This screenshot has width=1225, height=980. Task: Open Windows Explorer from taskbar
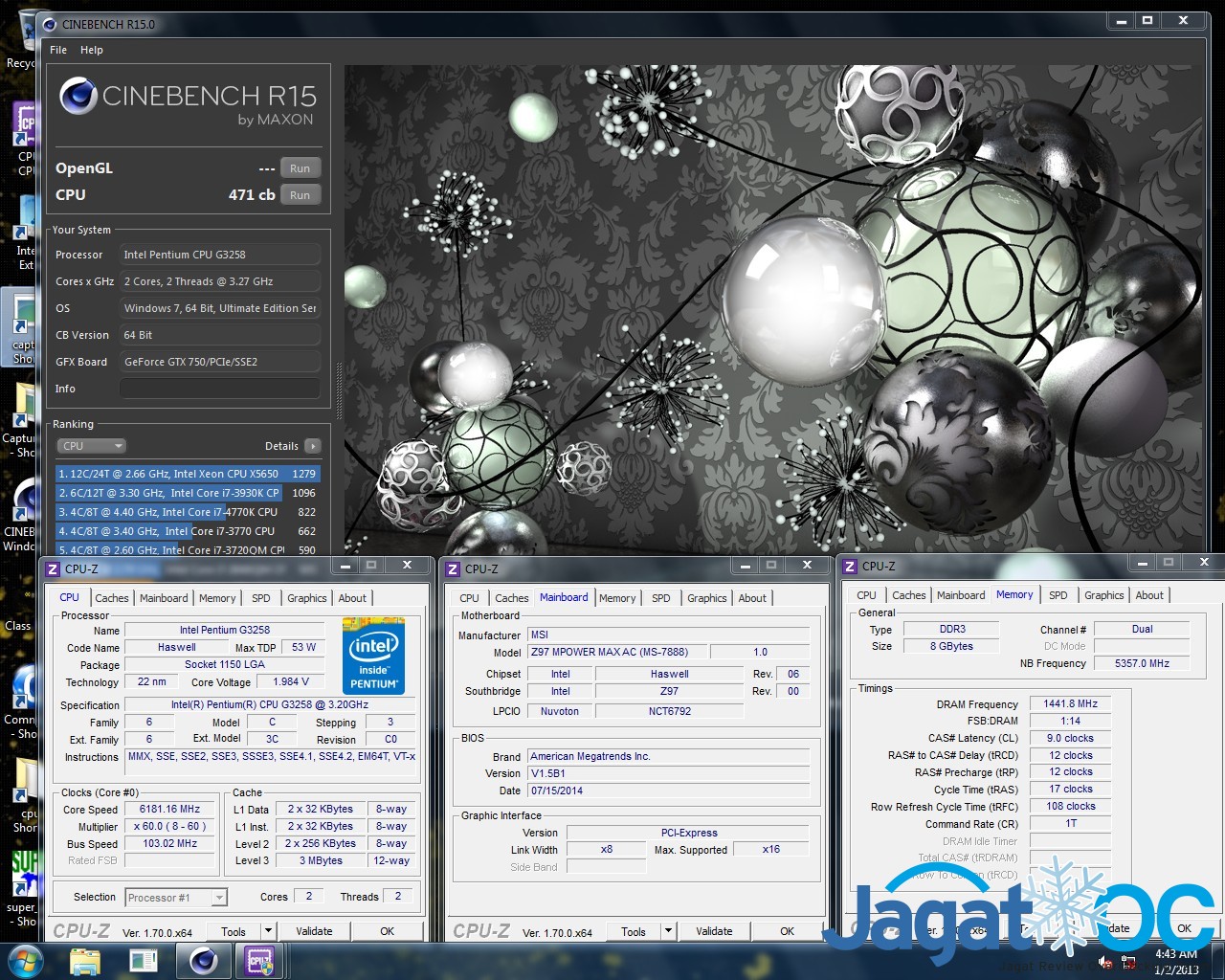point(84,961)
